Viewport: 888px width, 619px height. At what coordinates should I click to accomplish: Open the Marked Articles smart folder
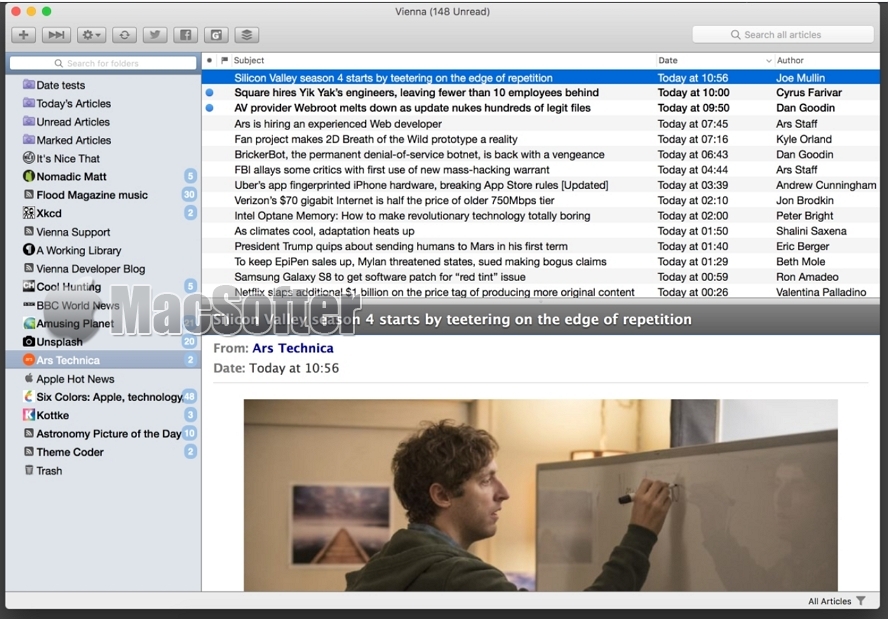(103, 140)
